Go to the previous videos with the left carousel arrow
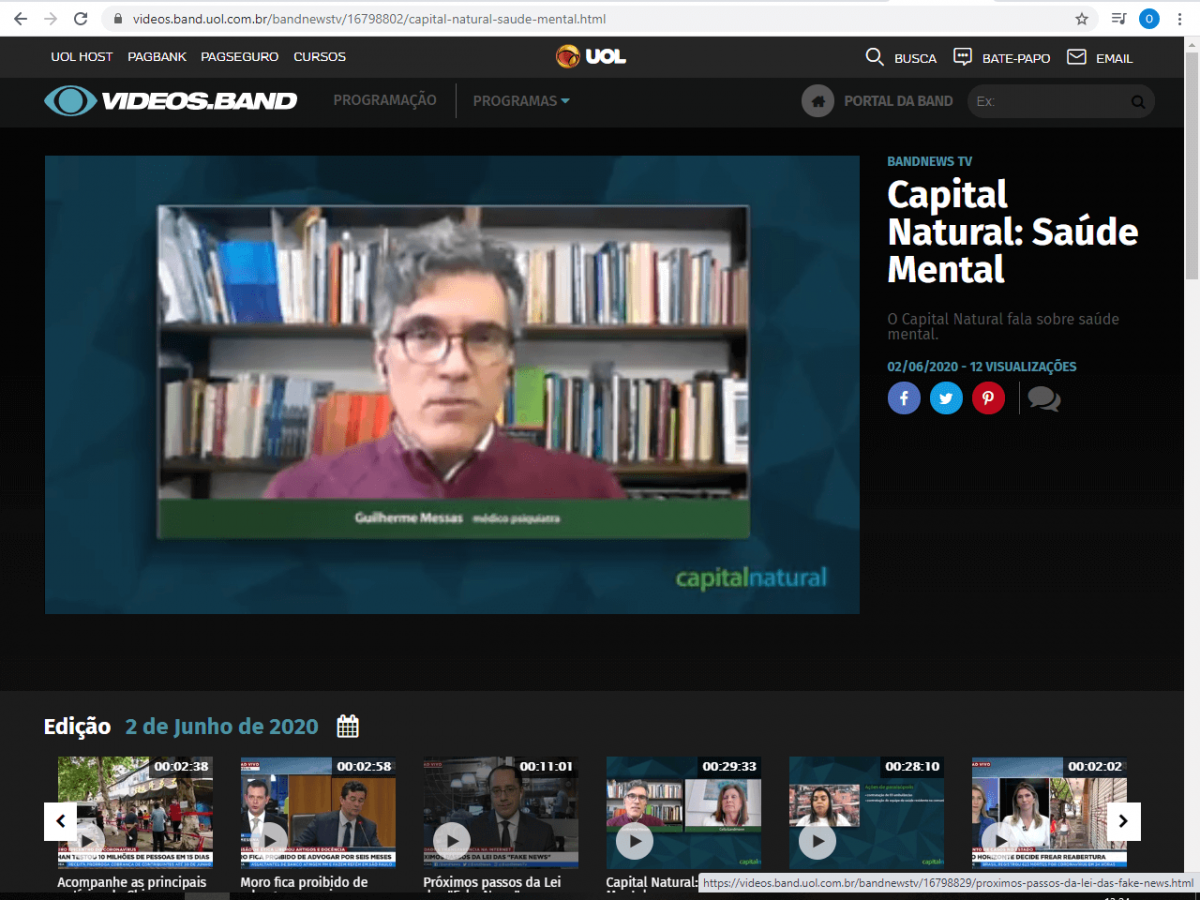1200x900 pixels. (x=60, y=821)
